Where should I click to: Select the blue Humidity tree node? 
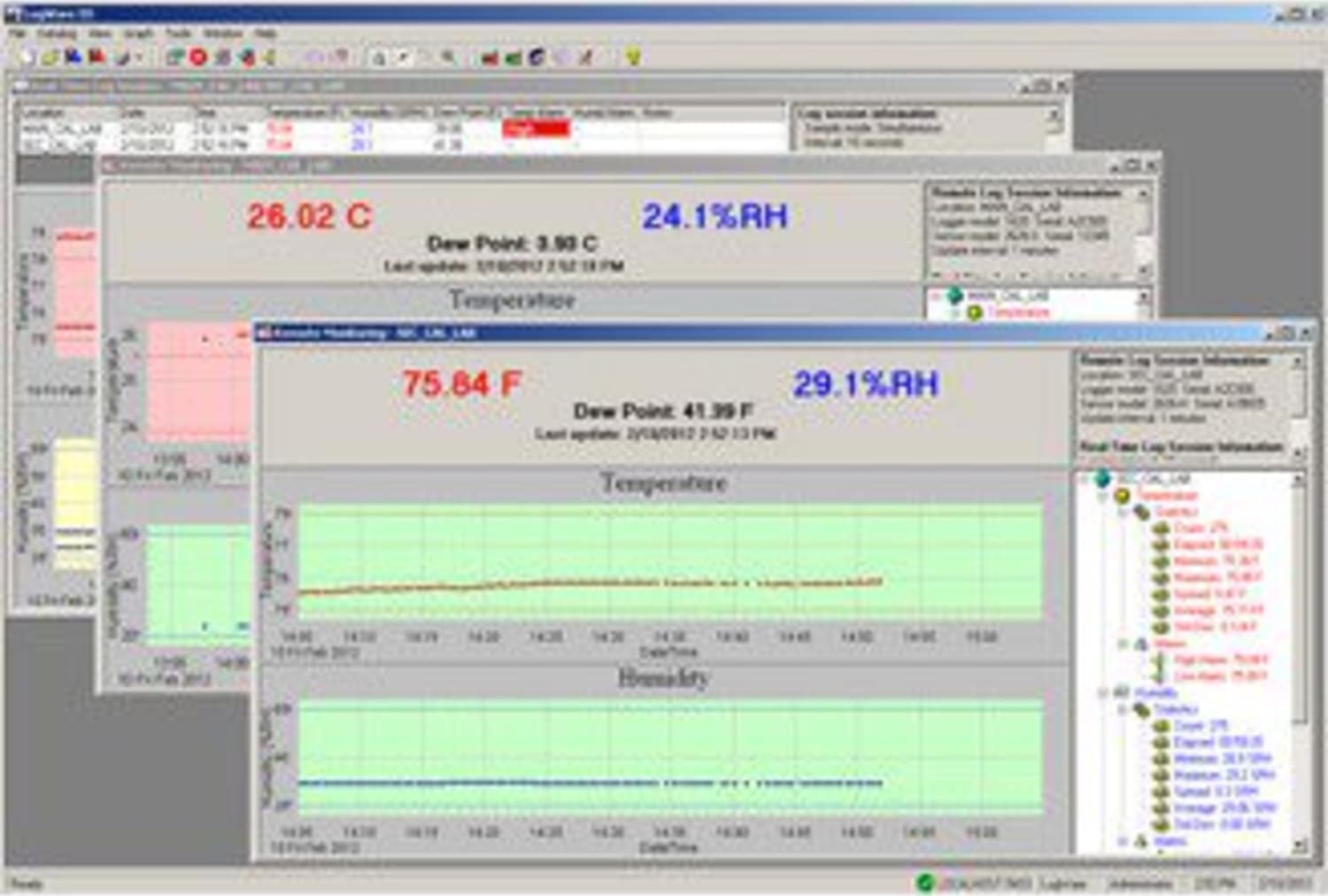click(x=1156, y=692)
